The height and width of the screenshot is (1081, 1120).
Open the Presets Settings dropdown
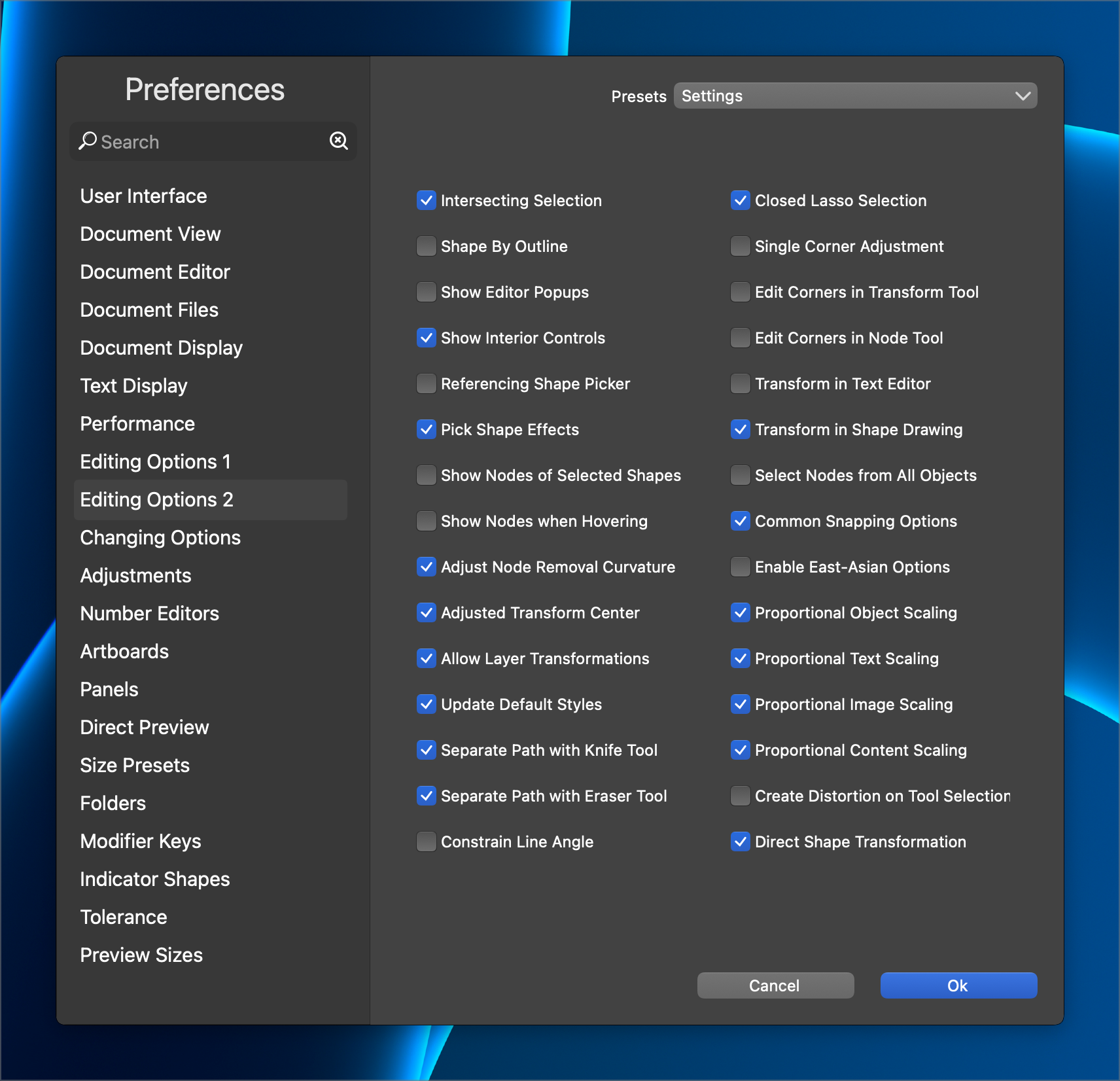point(854,96)
